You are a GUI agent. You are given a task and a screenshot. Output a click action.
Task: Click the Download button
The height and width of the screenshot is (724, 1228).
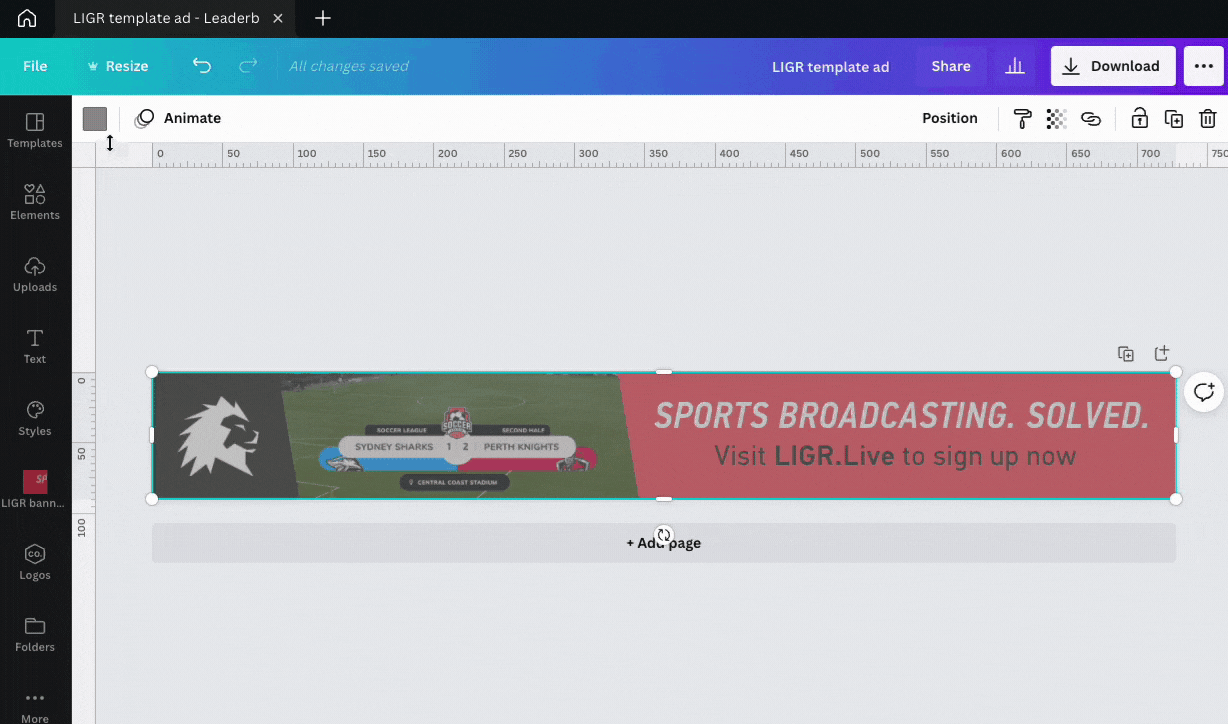click(1113, 66)
